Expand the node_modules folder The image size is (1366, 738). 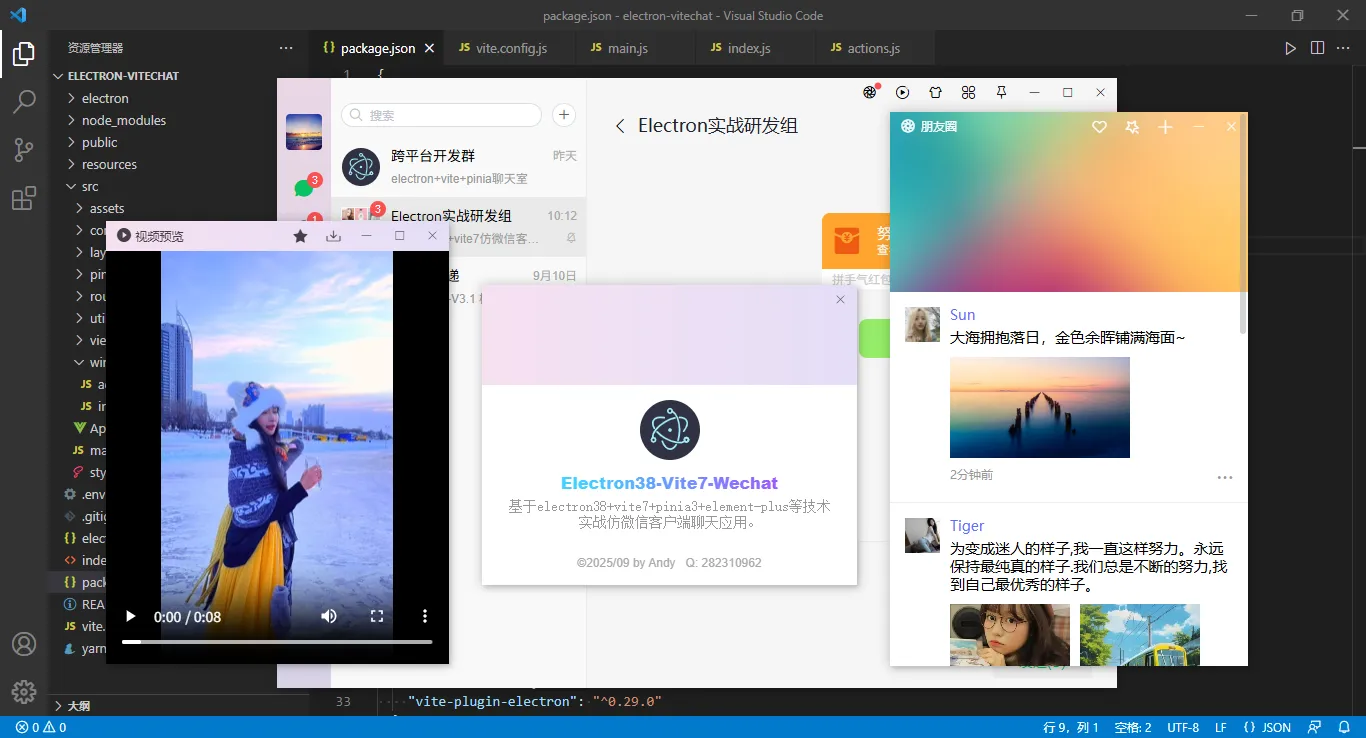[124, 120]
